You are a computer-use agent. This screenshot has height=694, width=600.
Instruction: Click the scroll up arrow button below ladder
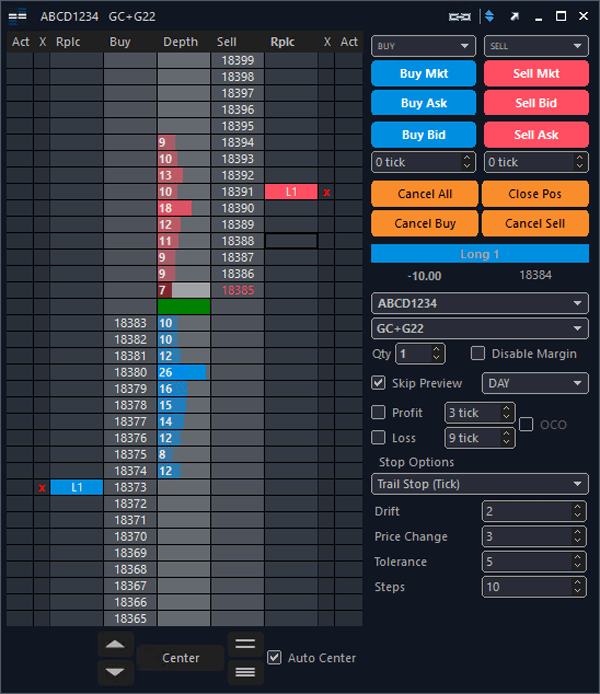click(115, 644)
